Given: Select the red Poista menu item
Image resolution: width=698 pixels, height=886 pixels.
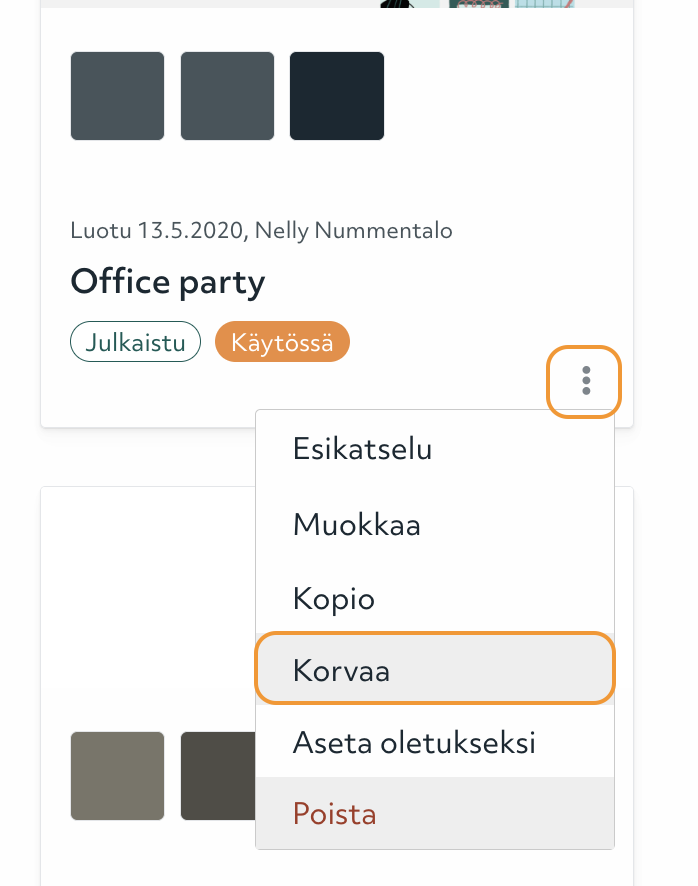Looking at the screenshot, I should point(435,813).
